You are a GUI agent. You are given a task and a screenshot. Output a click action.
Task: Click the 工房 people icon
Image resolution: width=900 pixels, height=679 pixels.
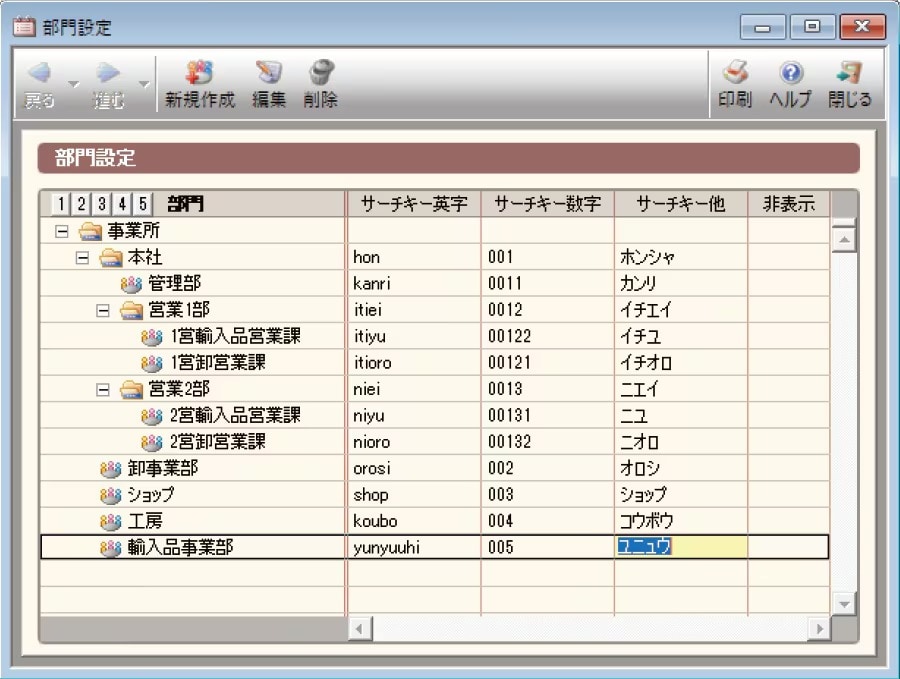[110, 522]
